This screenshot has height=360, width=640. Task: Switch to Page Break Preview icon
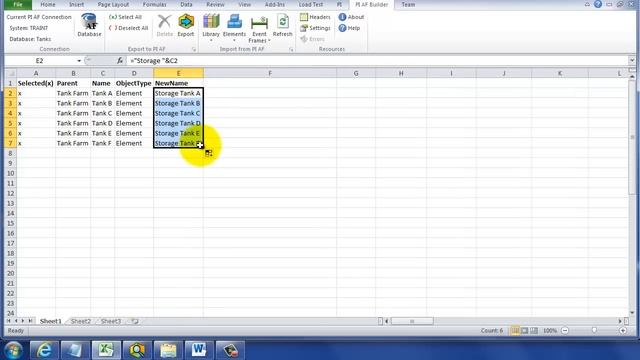tap(534, 331)
